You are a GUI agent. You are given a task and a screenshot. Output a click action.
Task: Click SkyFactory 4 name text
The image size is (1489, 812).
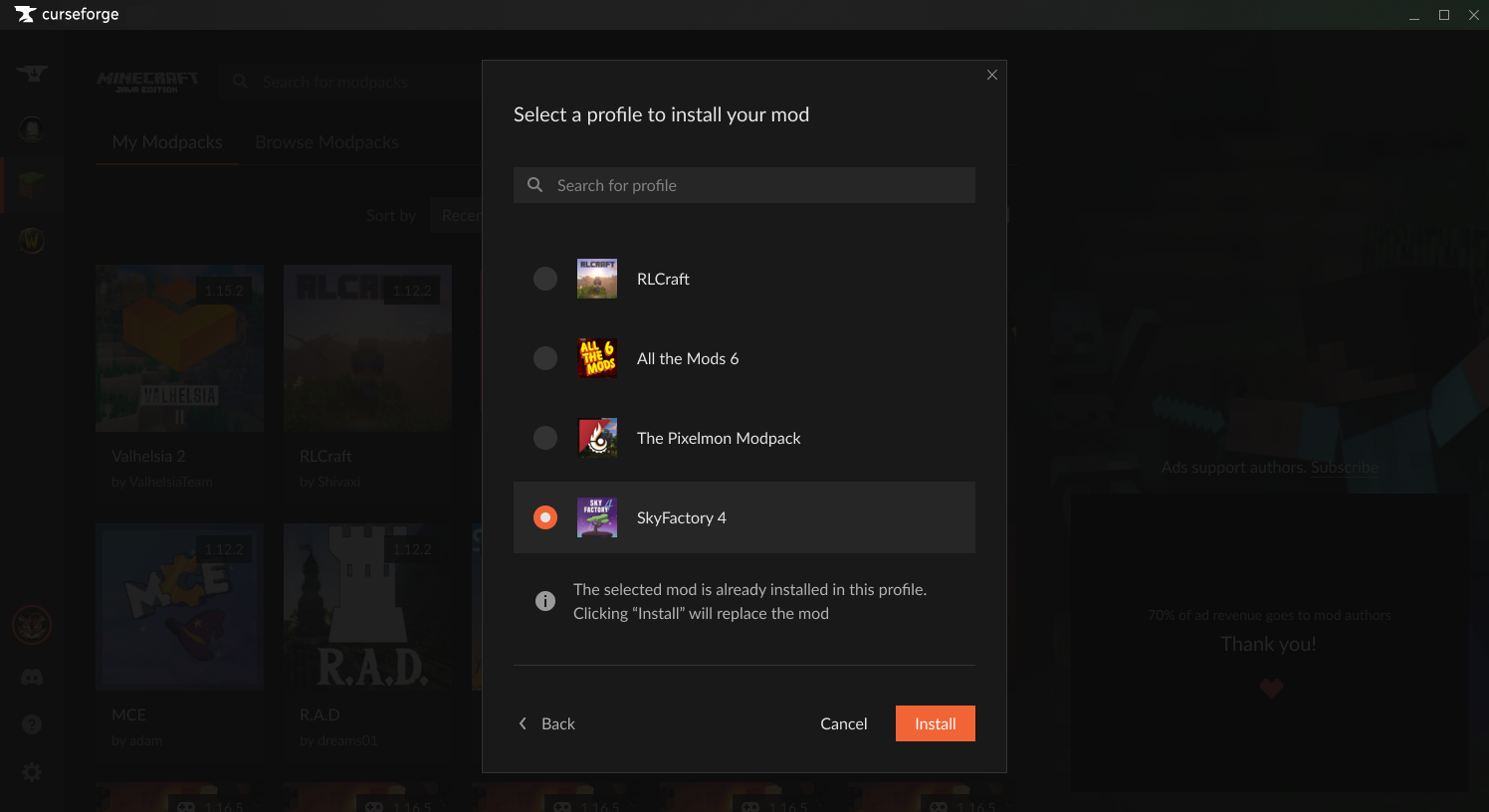tap(682, 517)
